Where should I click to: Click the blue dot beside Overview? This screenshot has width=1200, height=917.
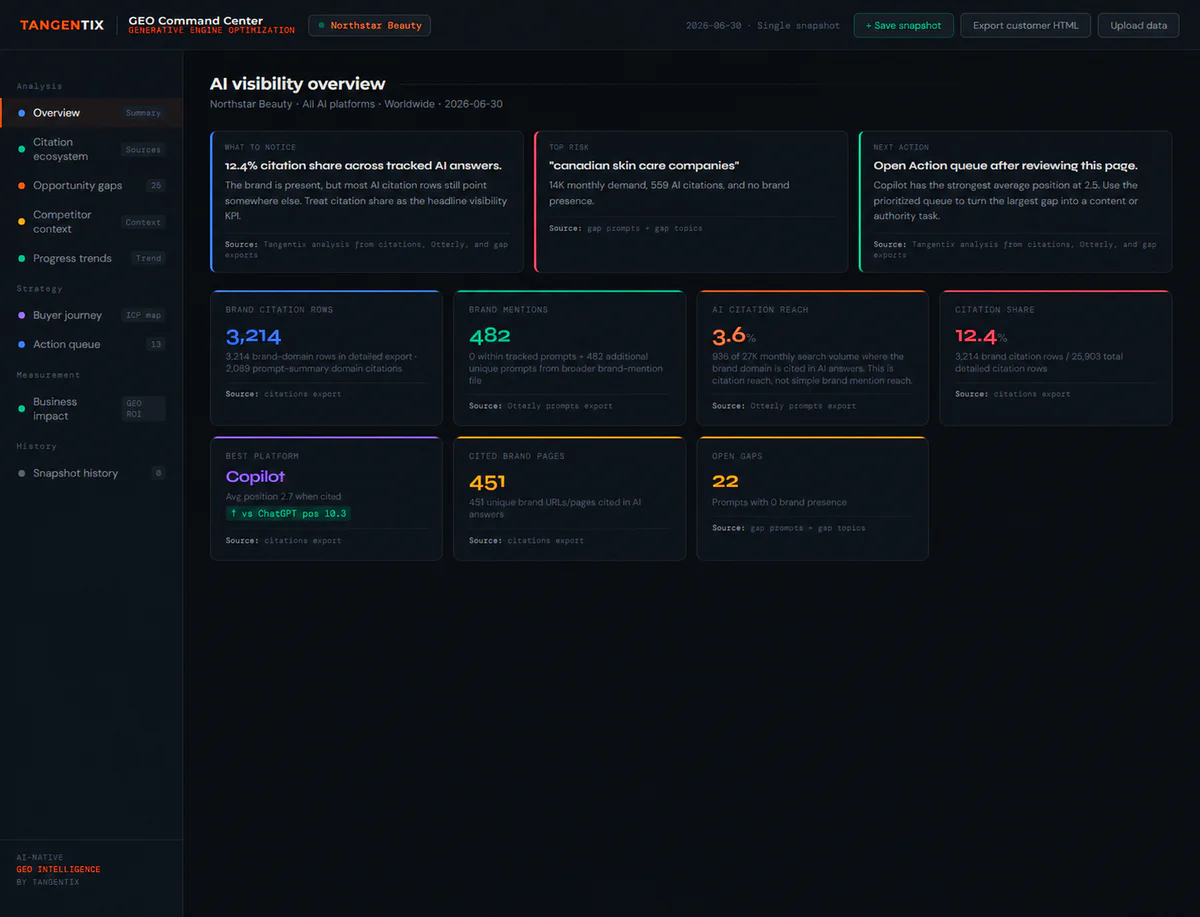coord(22,113)
